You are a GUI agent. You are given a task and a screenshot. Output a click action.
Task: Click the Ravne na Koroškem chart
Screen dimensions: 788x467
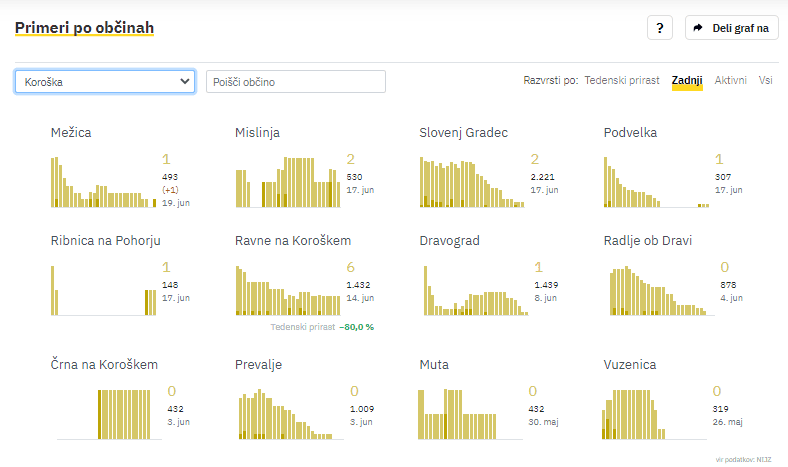(x=287, y=291)
